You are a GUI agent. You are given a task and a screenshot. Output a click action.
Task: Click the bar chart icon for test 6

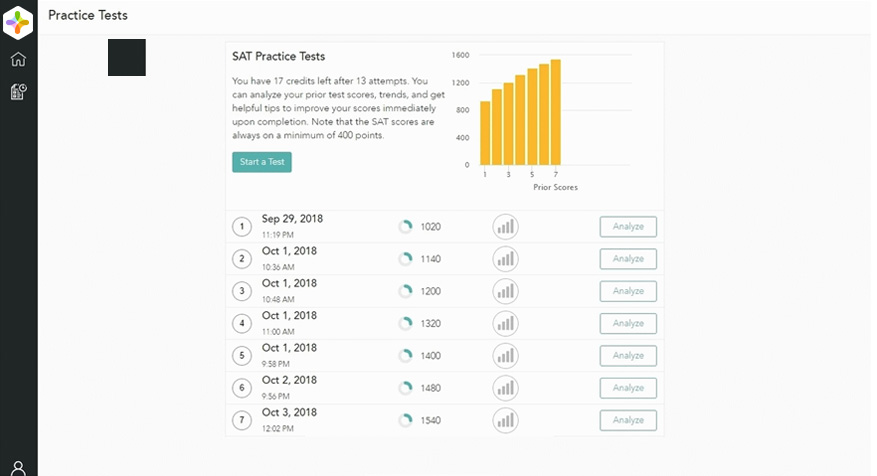(506, 388)
